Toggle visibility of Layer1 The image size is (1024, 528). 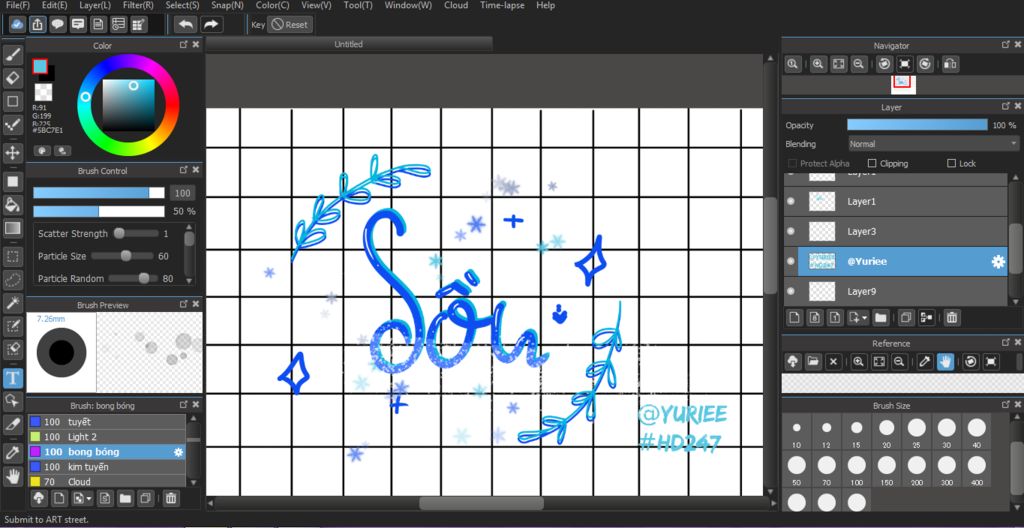[x=792, y=202]
